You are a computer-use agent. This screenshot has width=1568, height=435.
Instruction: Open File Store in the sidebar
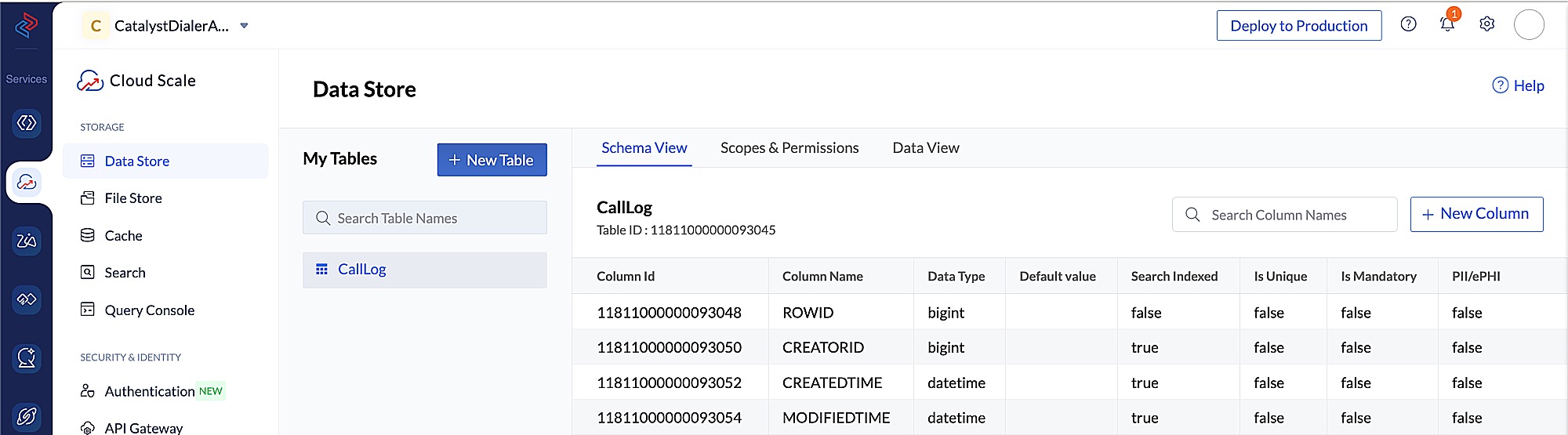click(133, 198)
